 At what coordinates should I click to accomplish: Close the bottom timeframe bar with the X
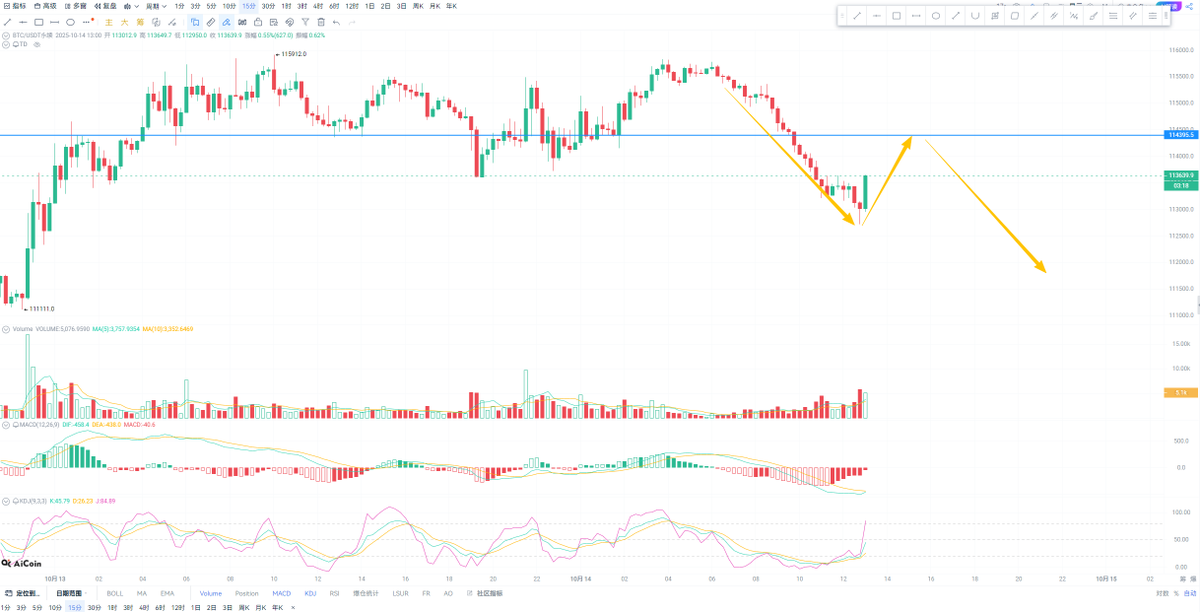[293, 607]
